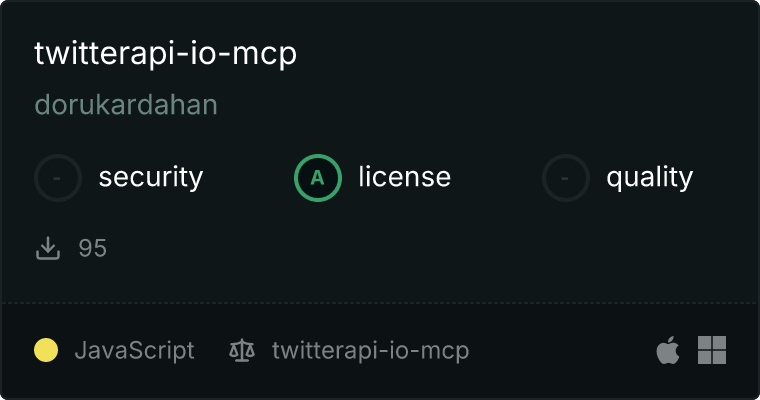
Task: Click the quality grade circle badge
Action: [x=566, y=178]
